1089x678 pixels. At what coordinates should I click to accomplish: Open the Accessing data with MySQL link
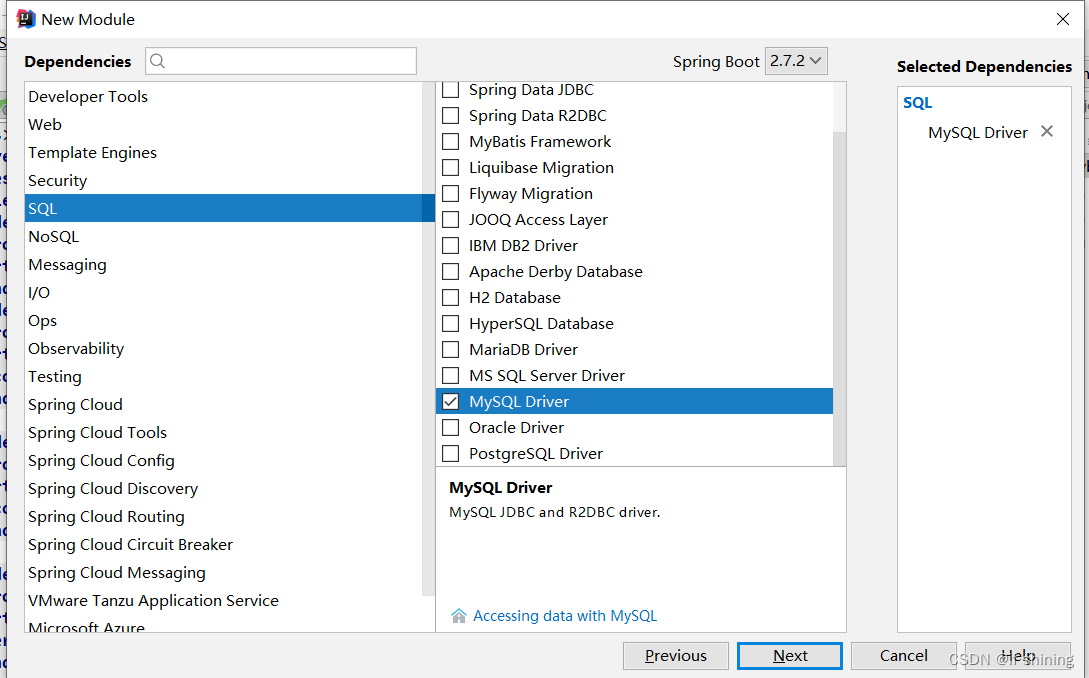tap(565, 616)
